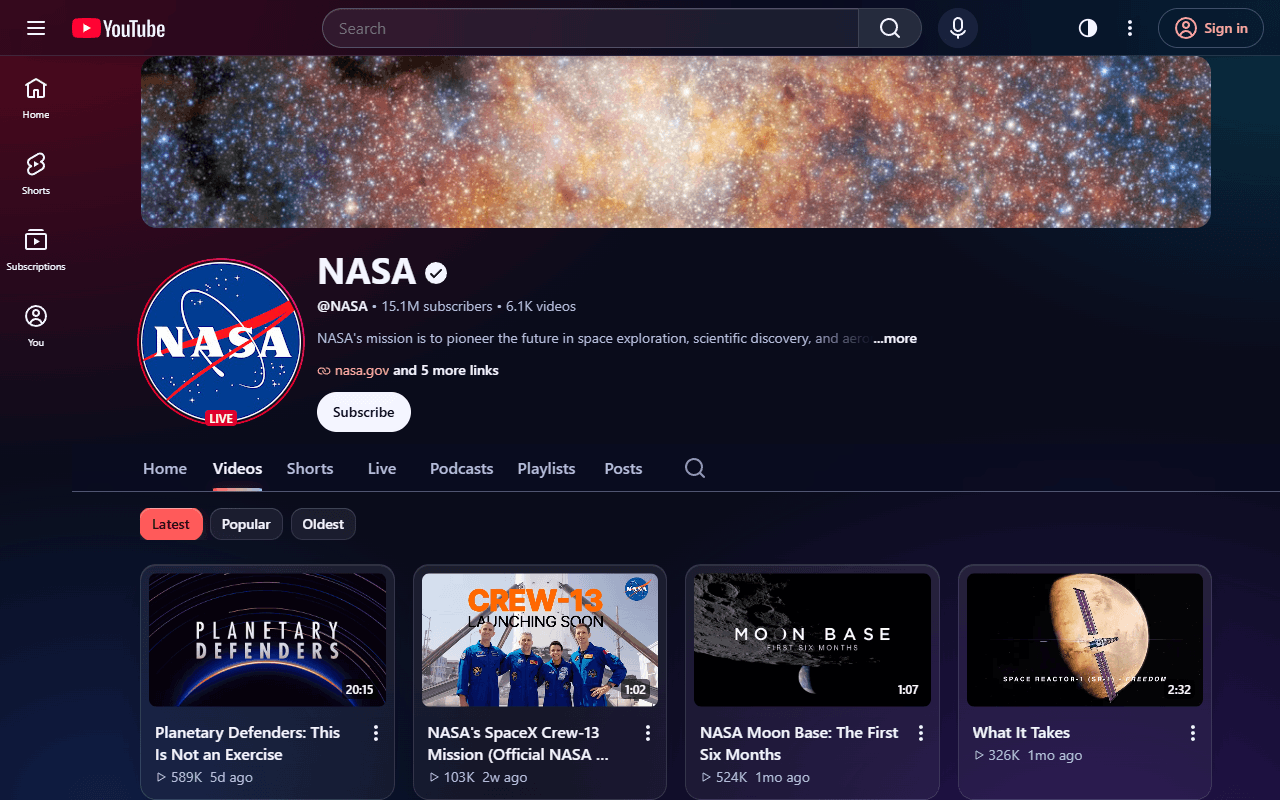Image resolution: width=1280 pixels, height=800 pixels.
Task: Play the Crew-13 thumbnail video
Action: [540, 640]
